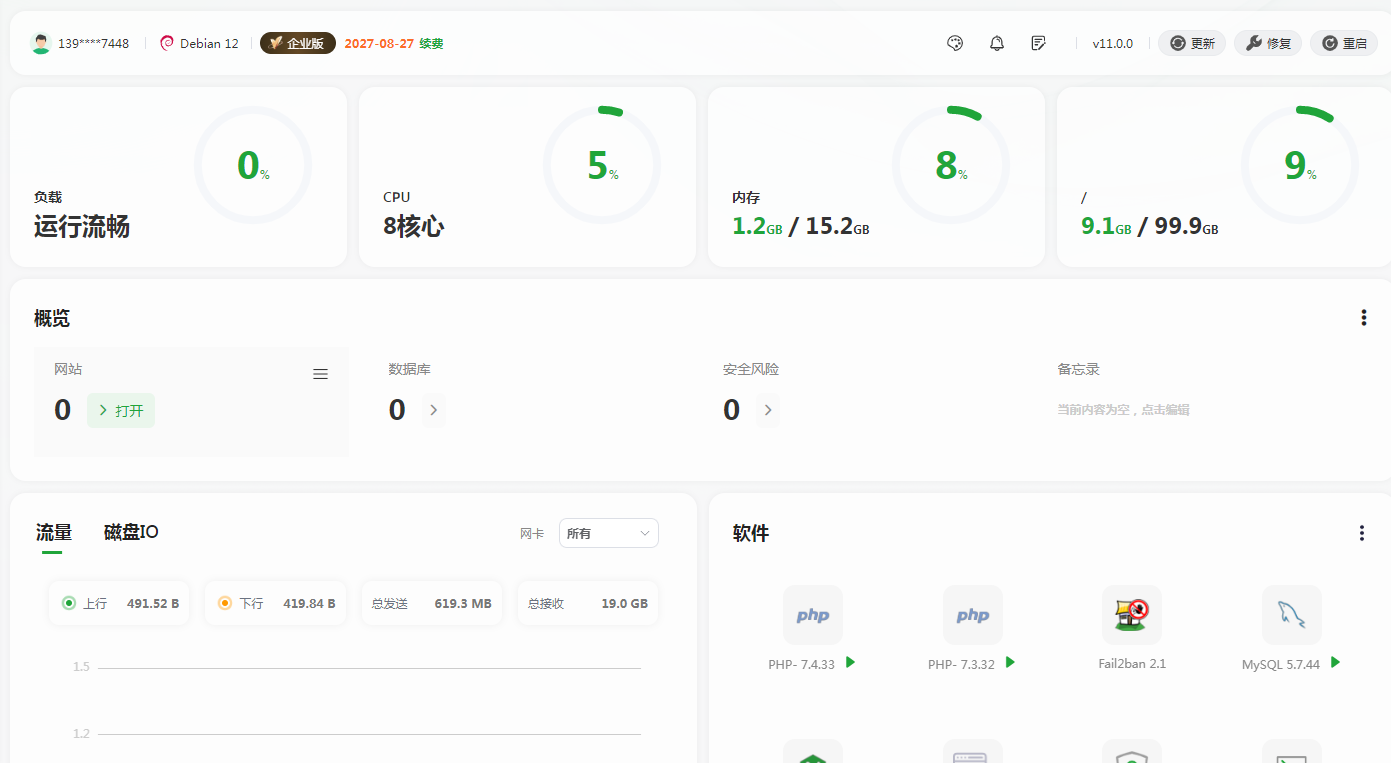This screenshot has width=1391, height=763.
Task: Open the Fail2ban 2.1 icon
Action: [x=1131, y=615]
